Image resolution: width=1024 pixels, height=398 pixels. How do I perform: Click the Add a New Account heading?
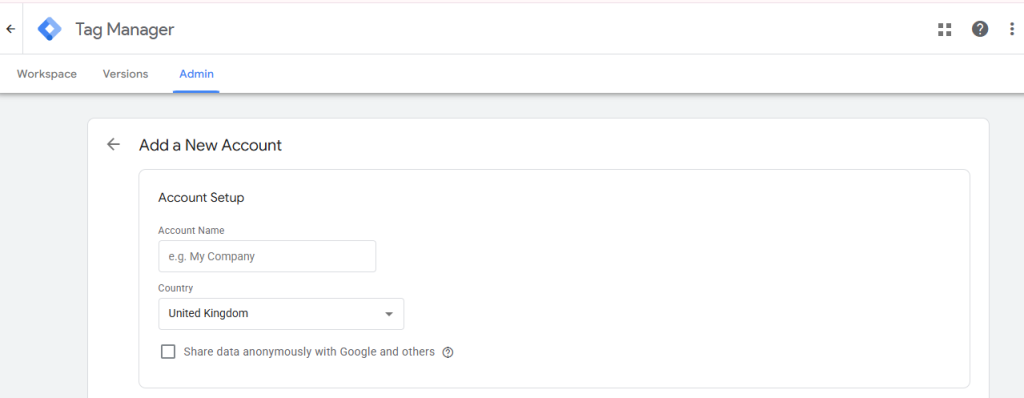[210, 145]
